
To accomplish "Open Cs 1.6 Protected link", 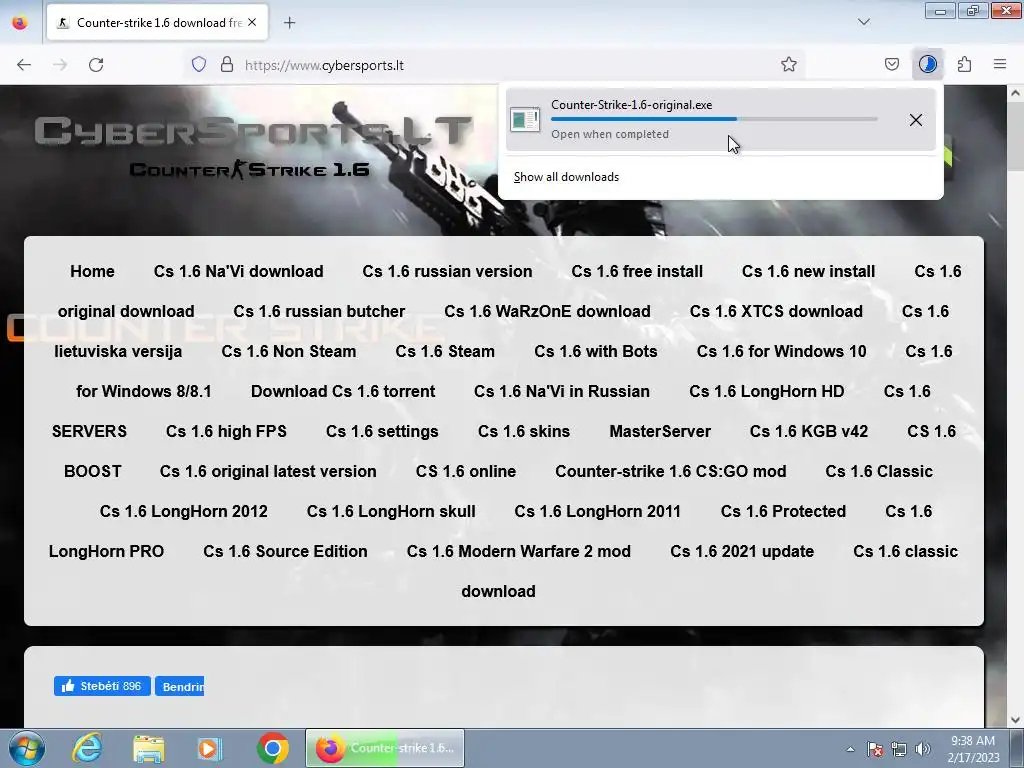I will tap(783, 511).
